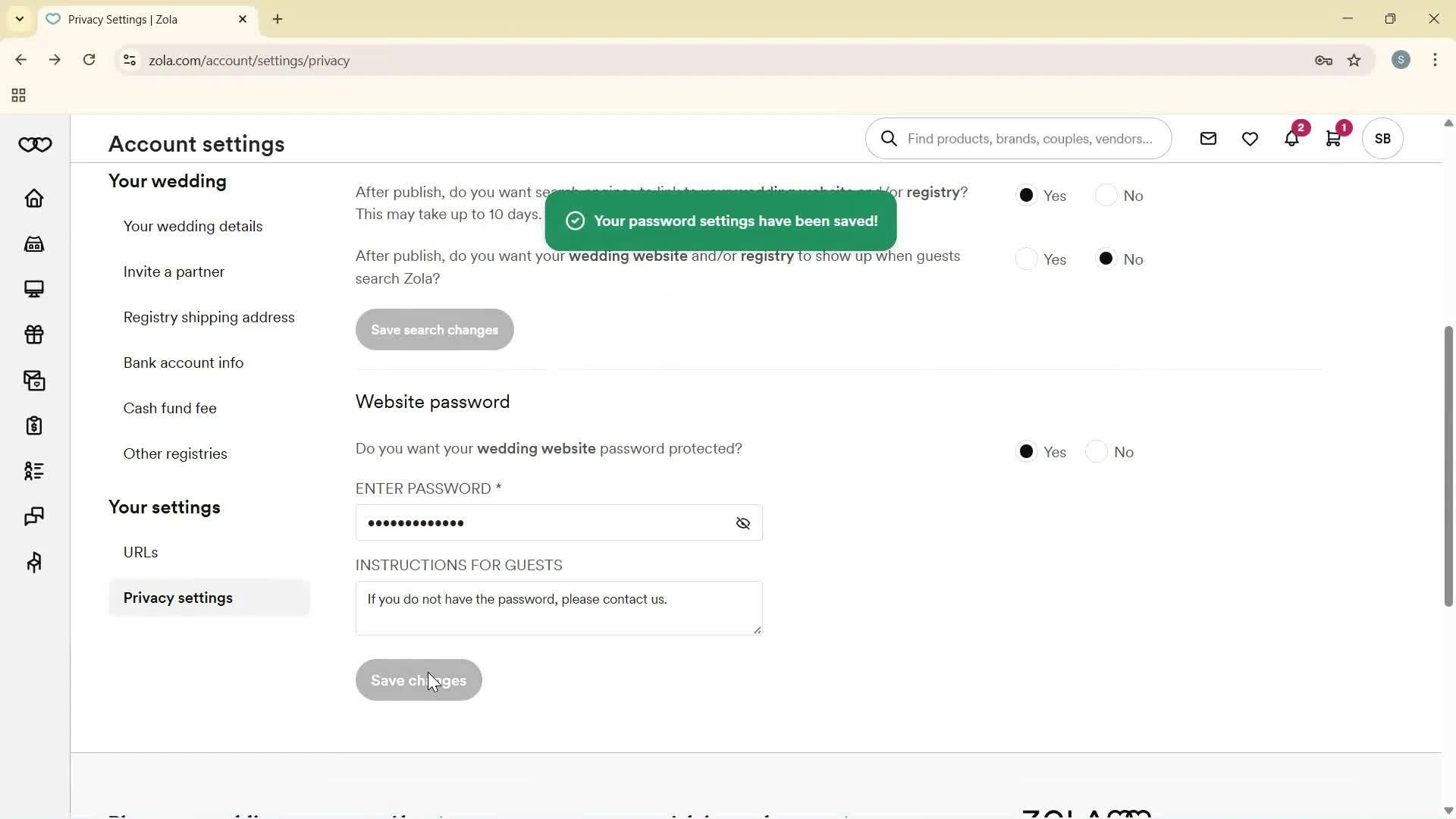Open the registry gift icon in sidebar
Screen dimensions: 1456x819
point(34,334)
